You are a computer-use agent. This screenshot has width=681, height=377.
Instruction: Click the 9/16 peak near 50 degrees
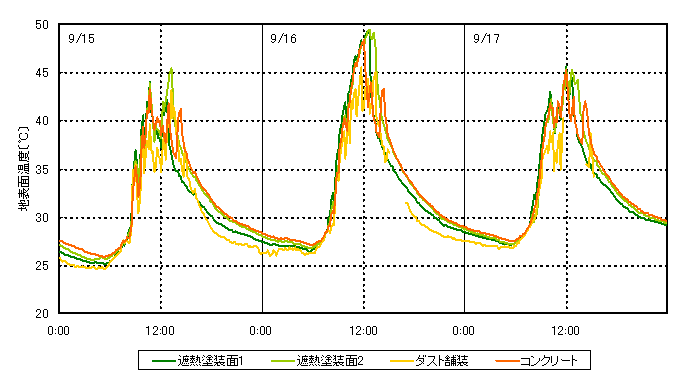tap(369, 30)
